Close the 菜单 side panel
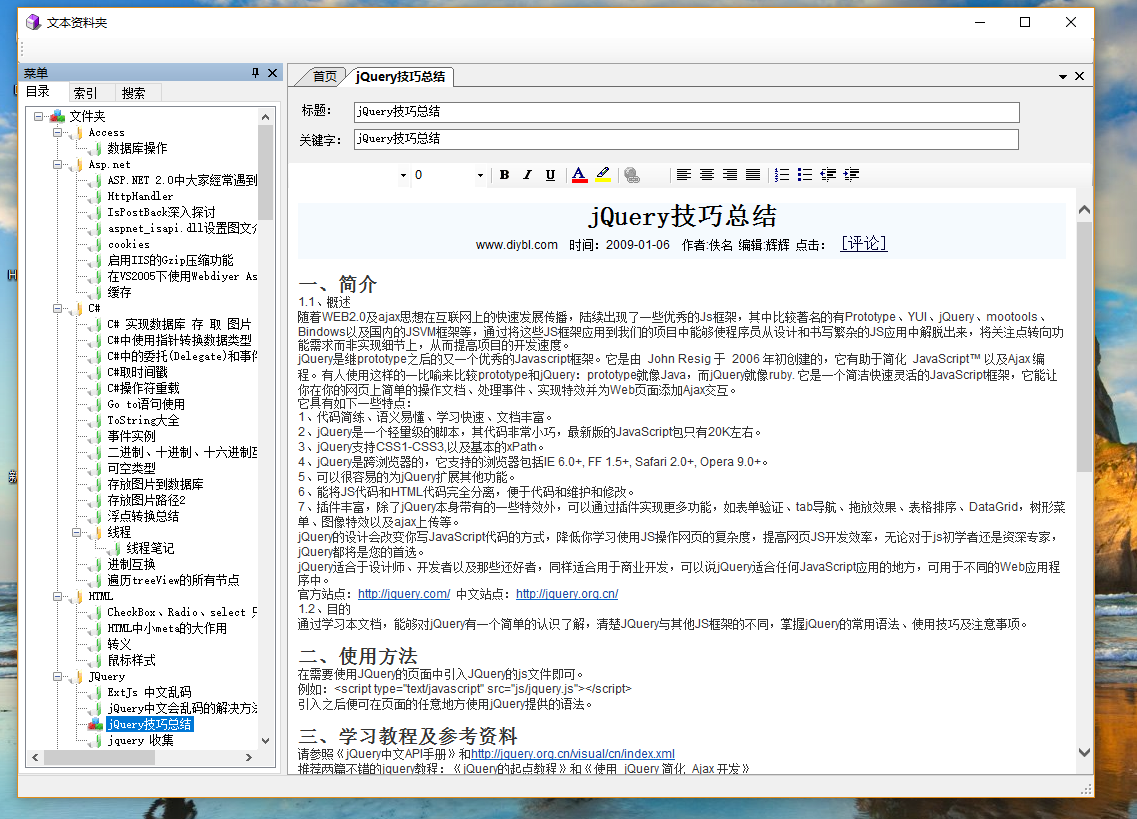Screen dimensions: 1137x819 [x=273, y=73]
